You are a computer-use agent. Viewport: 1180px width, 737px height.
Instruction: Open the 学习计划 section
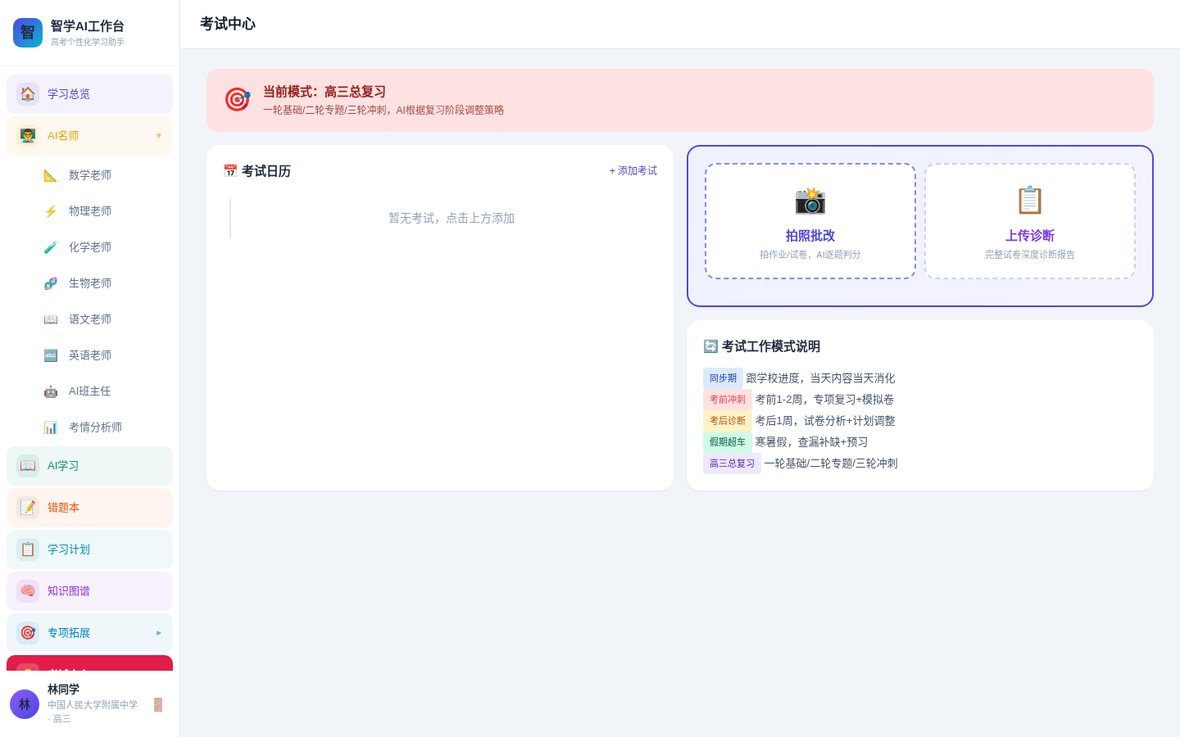[90, 549]
